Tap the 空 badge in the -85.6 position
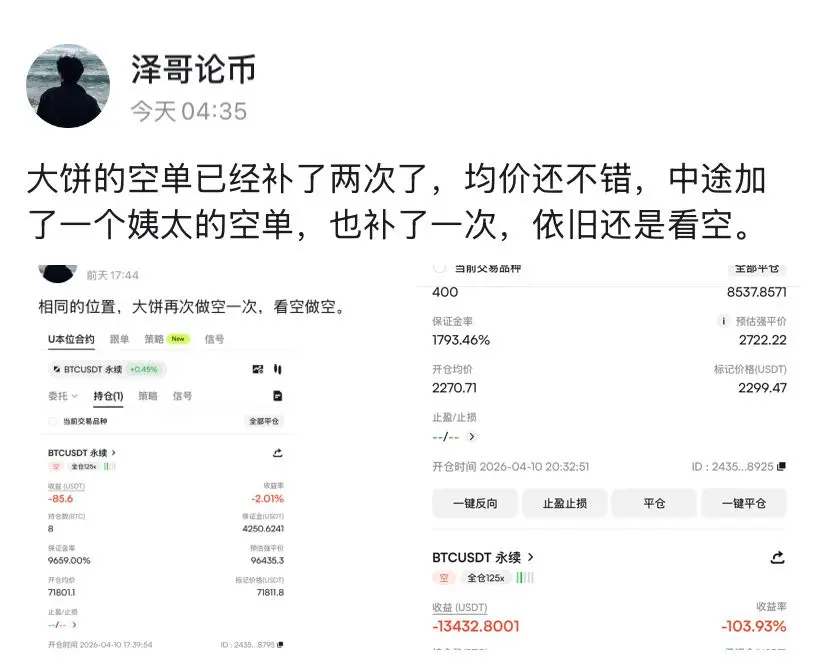Screen dimensions: 828x664 (56, 466)
